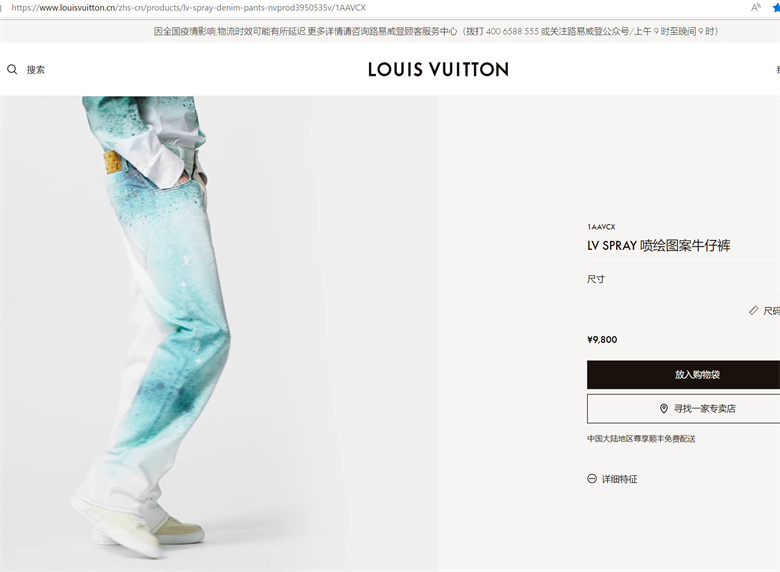Open the ruler size guide icon
The height and width of the screenshot is (572, 780).
pyautogui.click(x=754, y=310)
